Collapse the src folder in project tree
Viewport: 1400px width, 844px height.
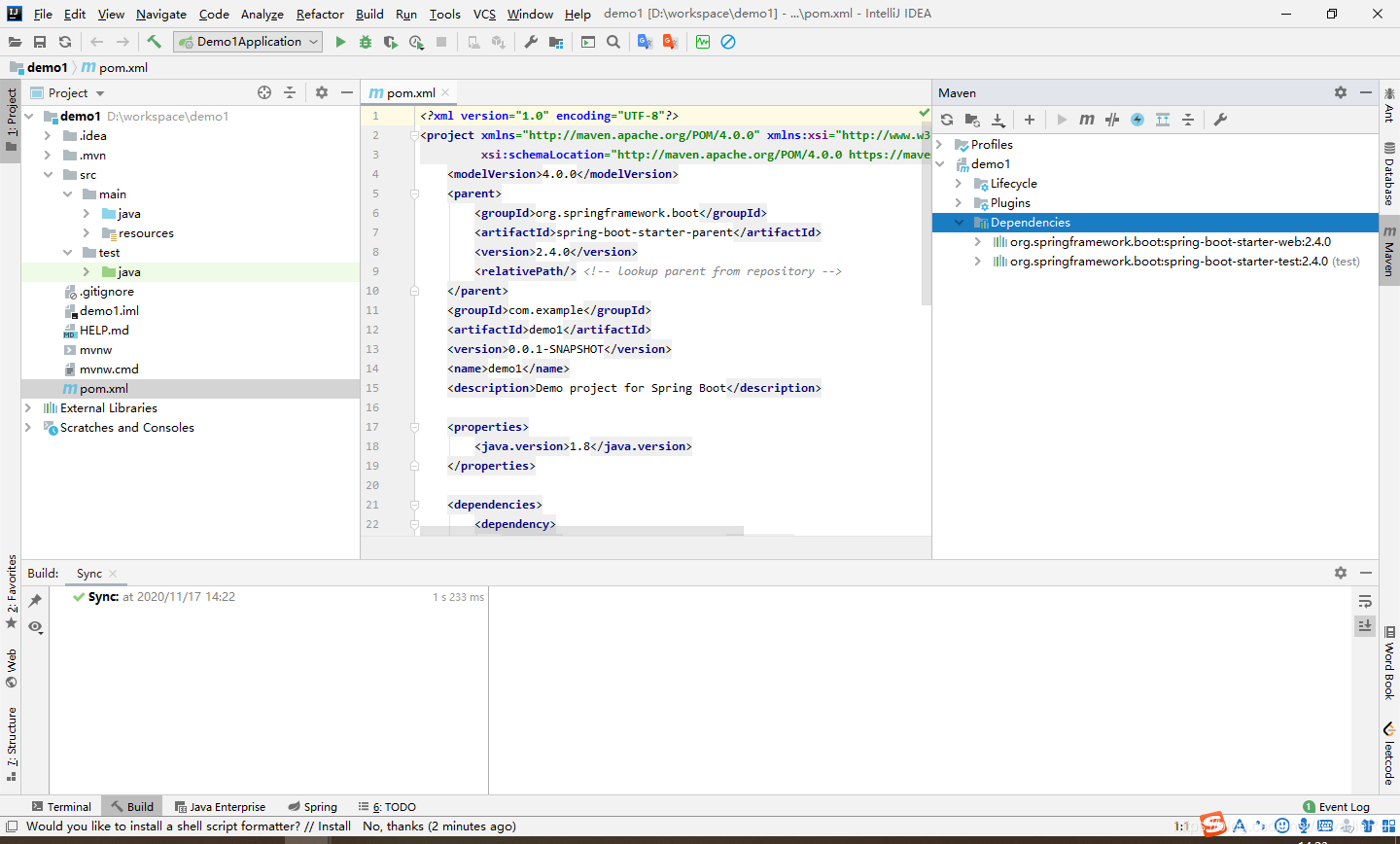tap(48, 175)
